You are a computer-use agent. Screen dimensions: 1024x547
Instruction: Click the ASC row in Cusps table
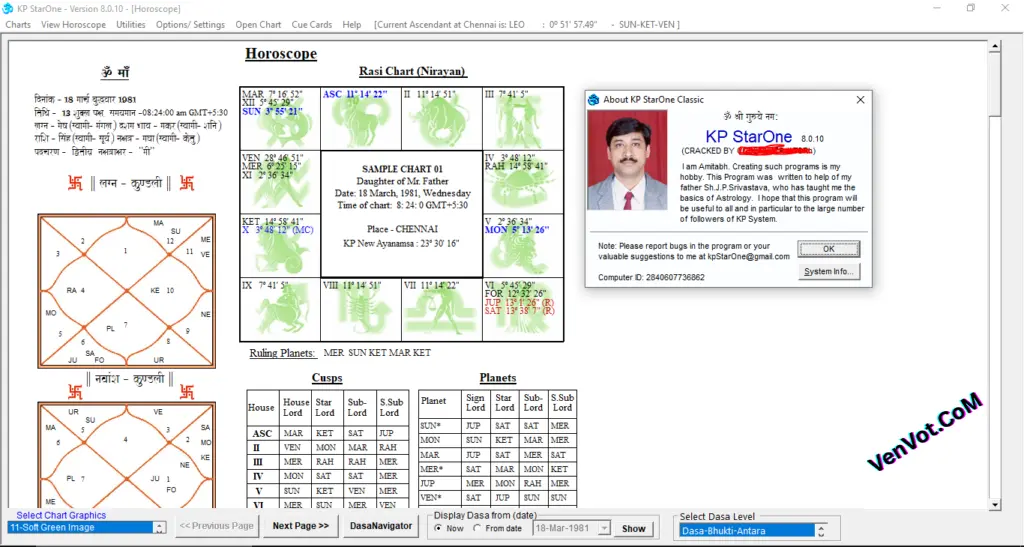[x=328, y=433]
